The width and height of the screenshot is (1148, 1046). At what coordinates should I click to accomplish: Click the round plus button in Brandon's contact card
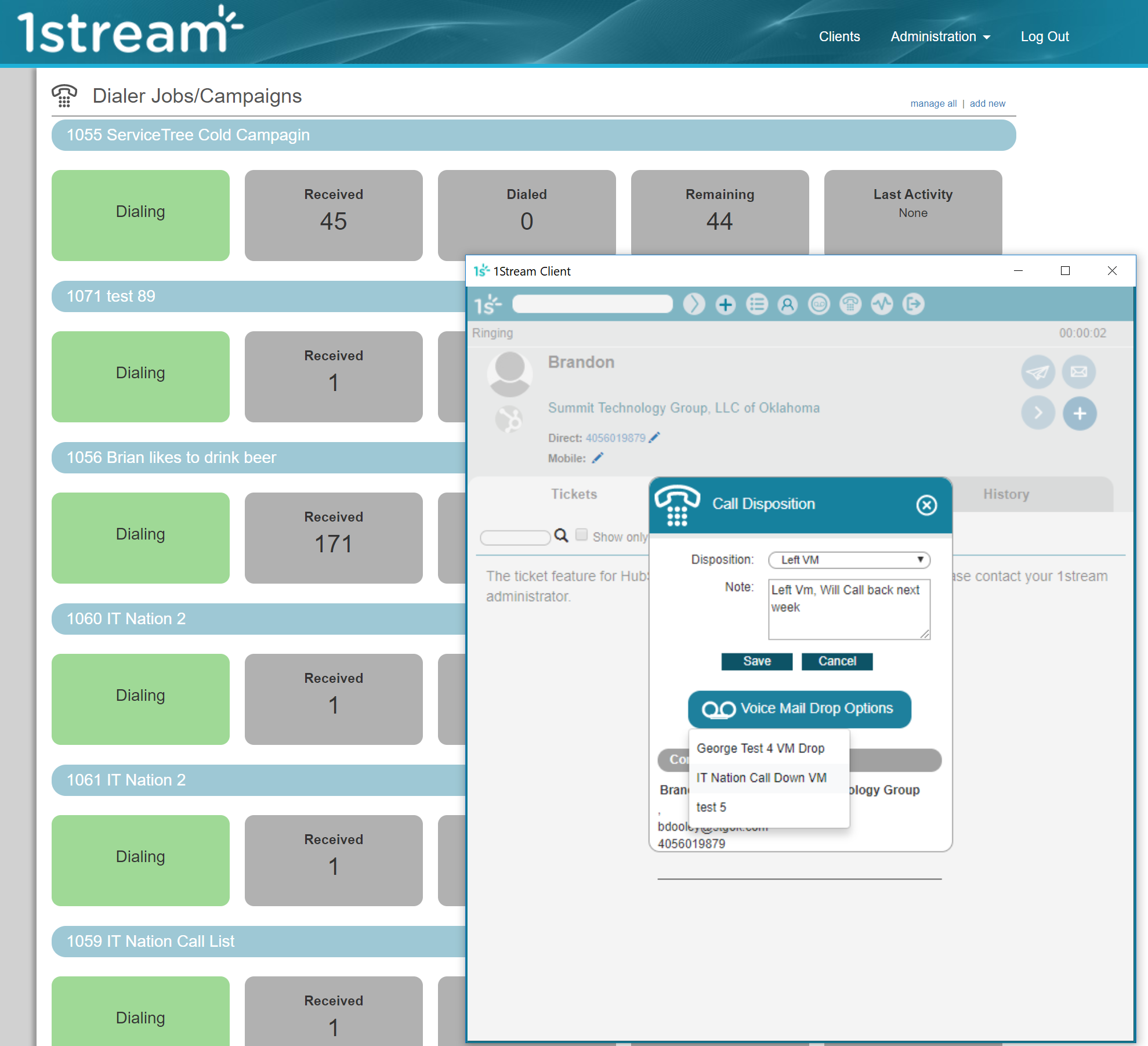point(1080,414)
